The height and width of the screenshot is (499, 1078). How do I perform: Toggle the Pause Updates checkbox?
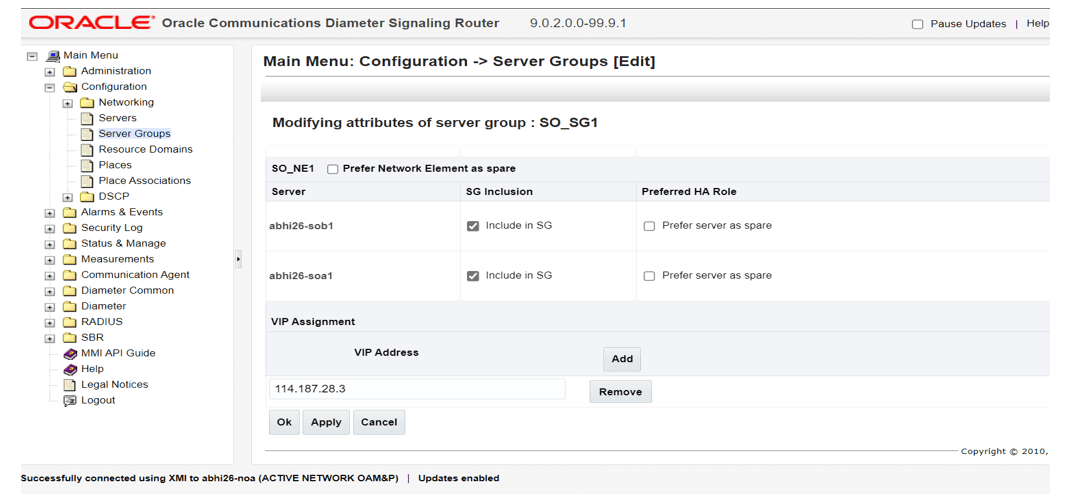point(917,24)
